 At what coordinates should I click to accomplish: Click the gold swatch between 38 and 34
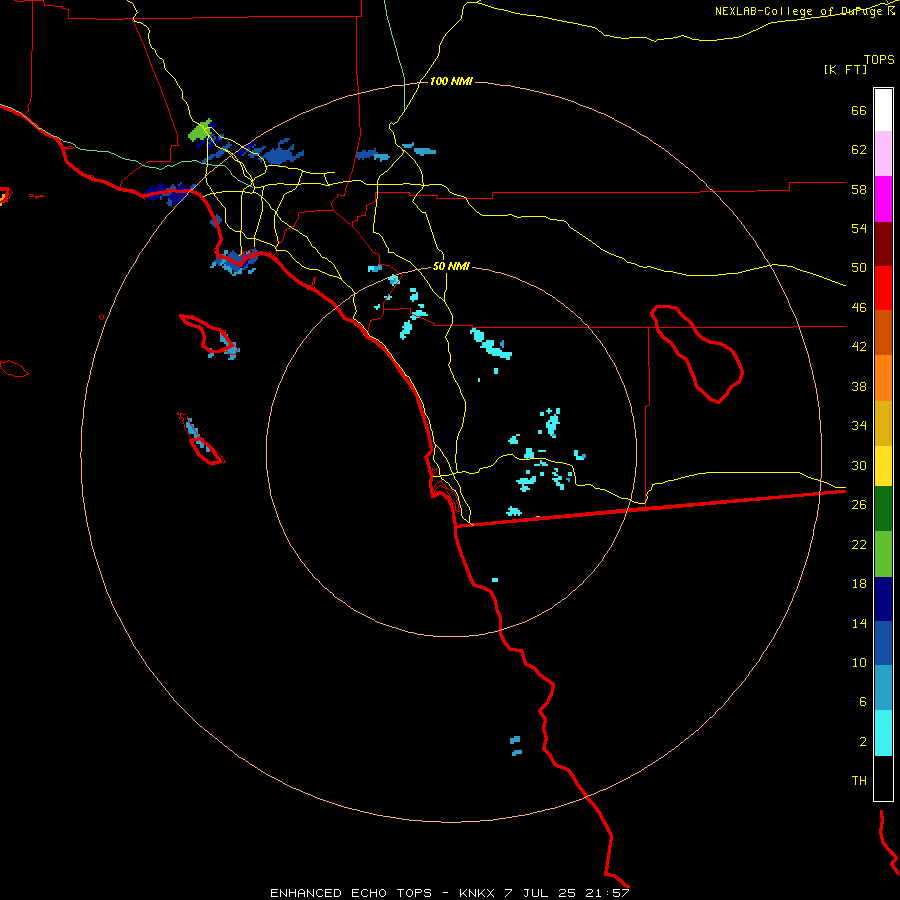(x=883, y=423)
